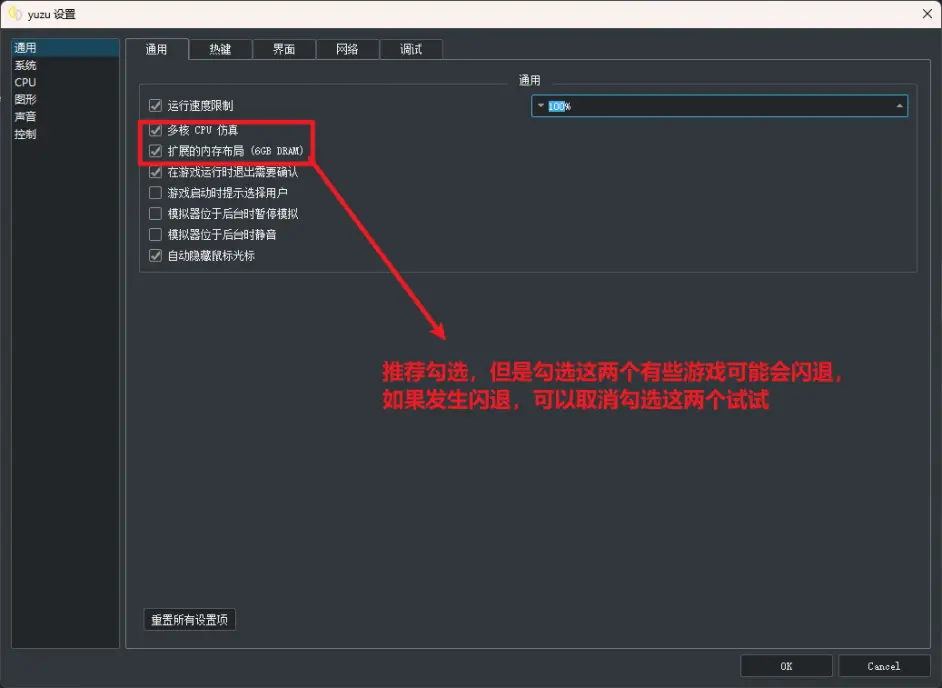This screenshot has width=942, height=688.
Task: Open 声音 settings in sidebar
Action: (x=65, y=117)
